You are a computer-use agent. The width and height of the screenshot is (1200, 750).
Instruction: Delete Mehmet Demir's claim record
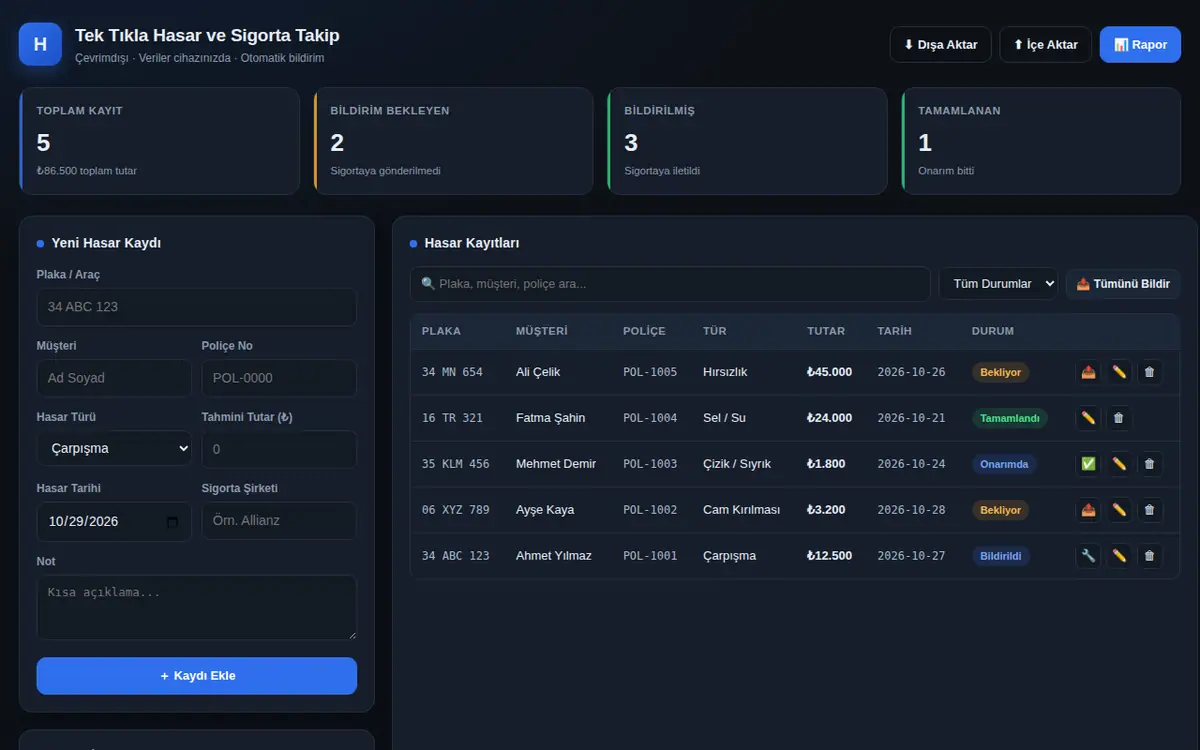(x=1150, y=464)
